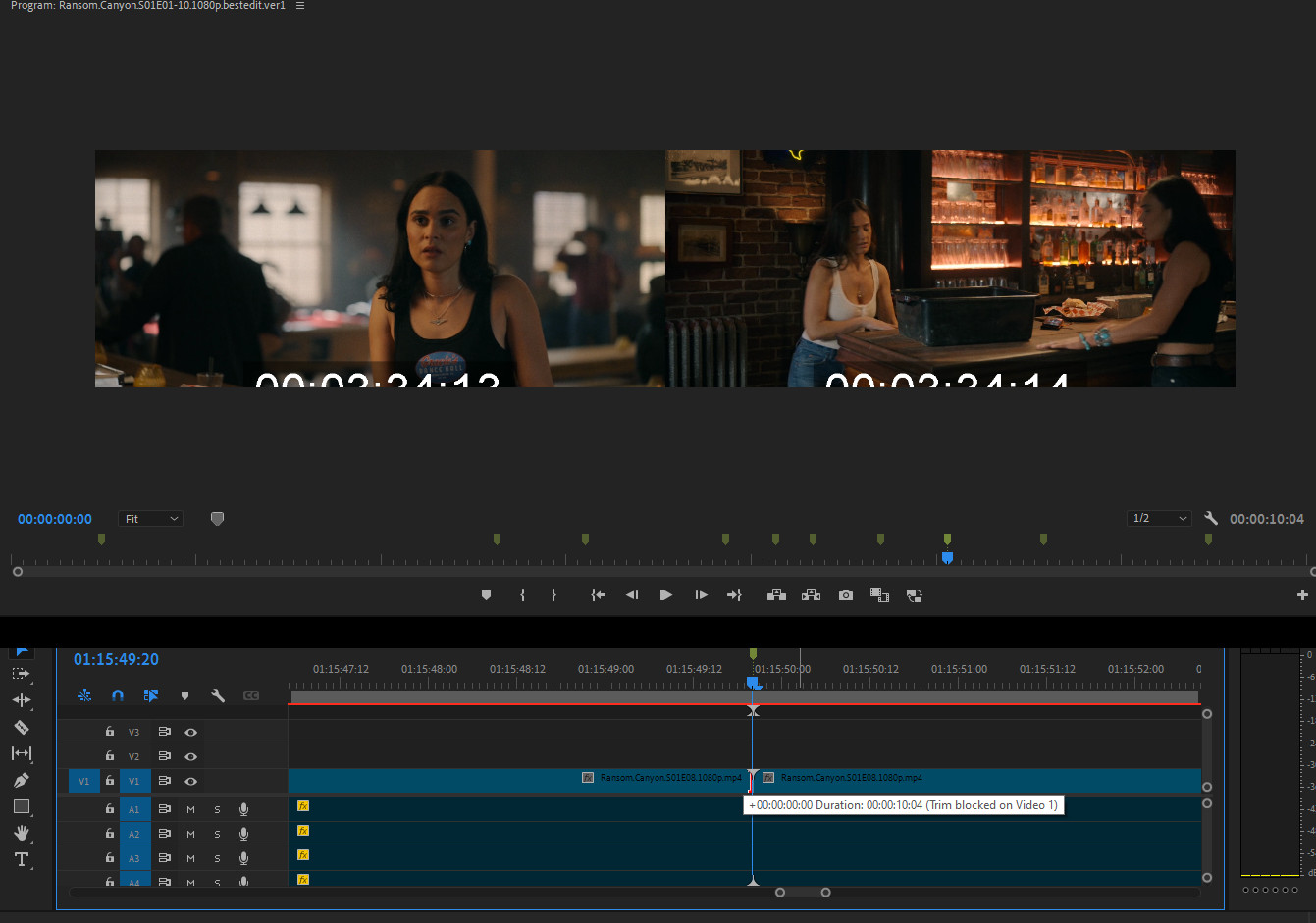This screenshot has width=1316, height=923.
Task: Click the Export Frame camera icon
Action: [845, 595]
